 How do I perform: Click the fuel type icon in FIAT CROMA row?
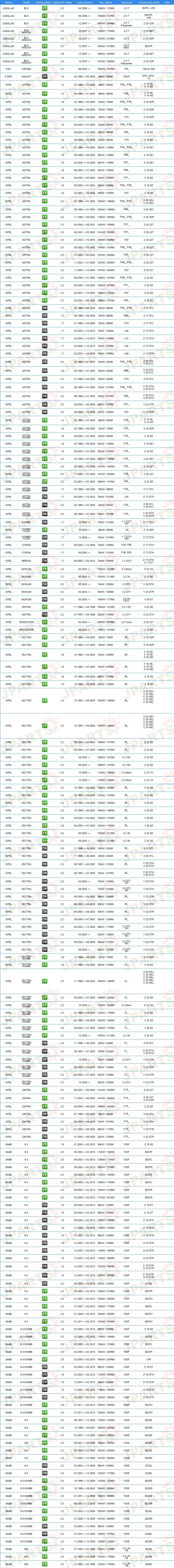point(45,69)
